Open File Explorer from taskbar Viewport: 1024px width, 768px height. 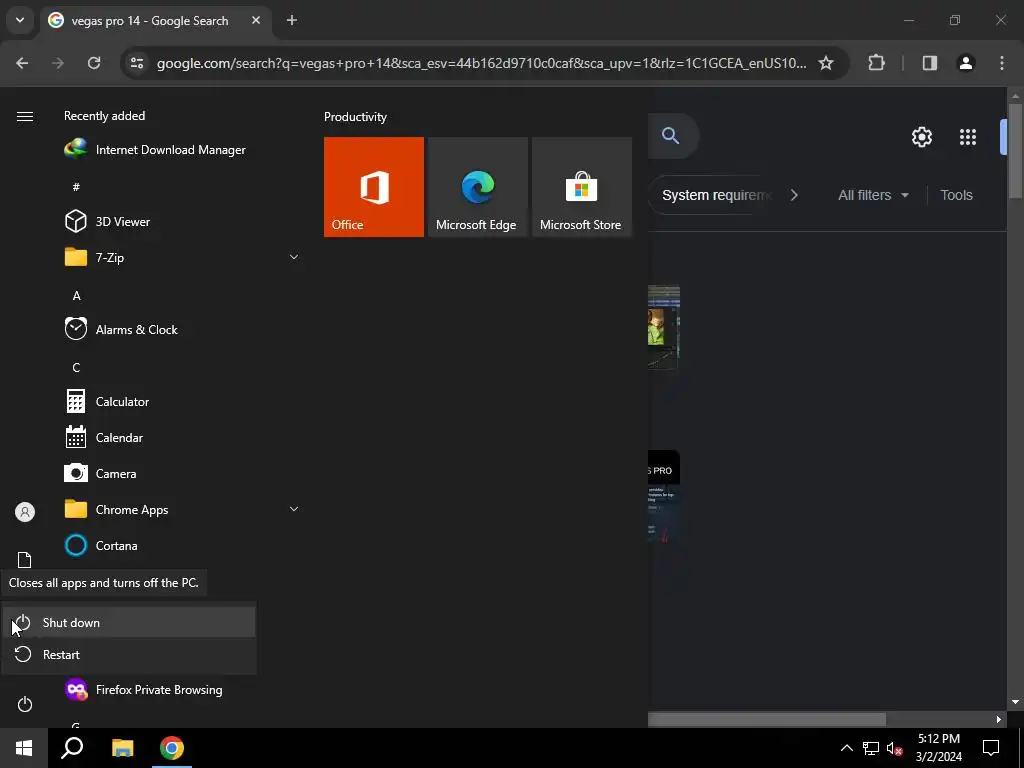click(122, 748)
